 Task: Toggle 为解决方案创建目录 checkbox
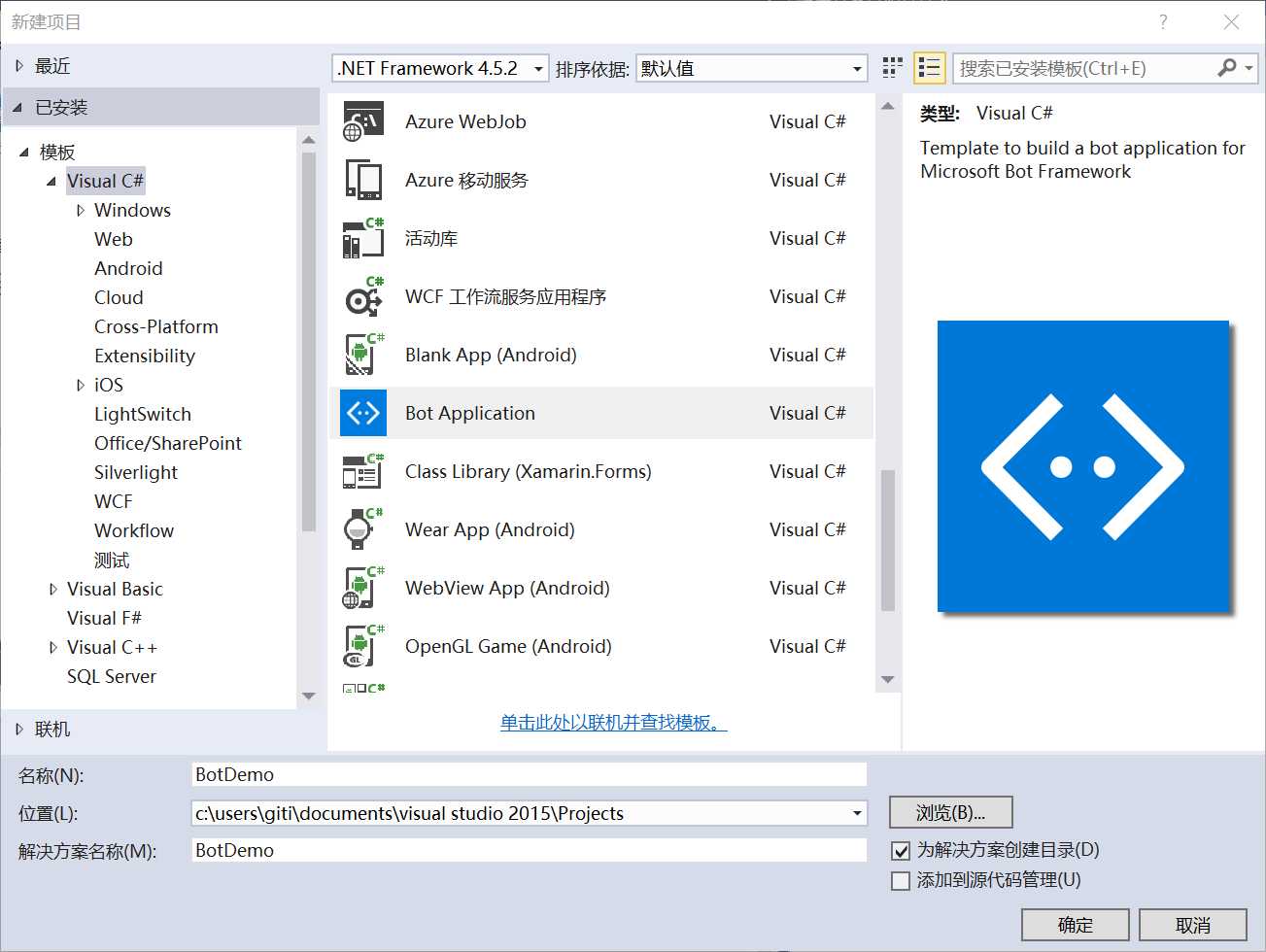click(901, 851)
